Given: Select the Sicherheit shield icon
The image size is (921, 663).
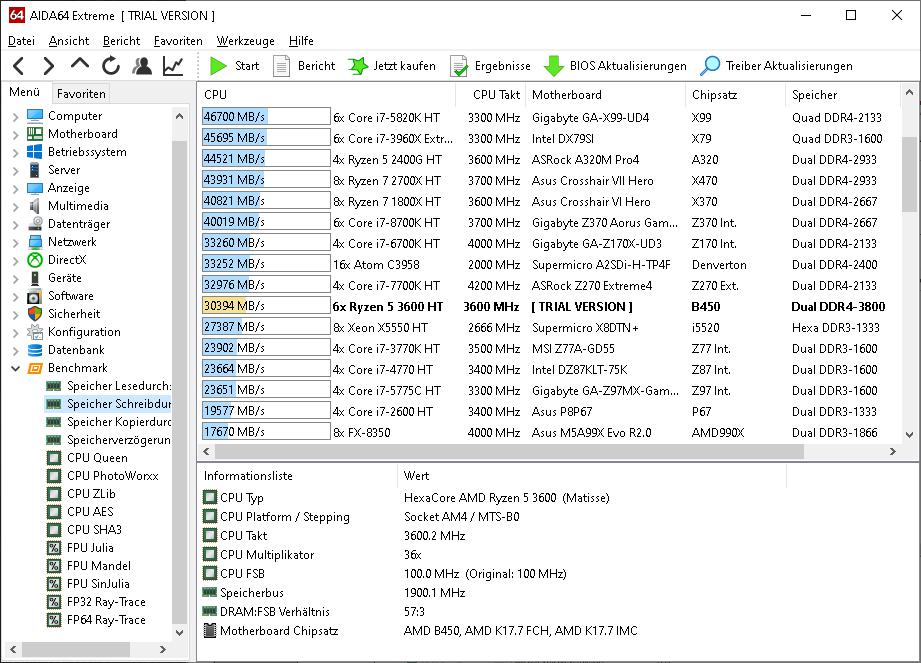Looking at the screenshot, I should click(35, 314).
